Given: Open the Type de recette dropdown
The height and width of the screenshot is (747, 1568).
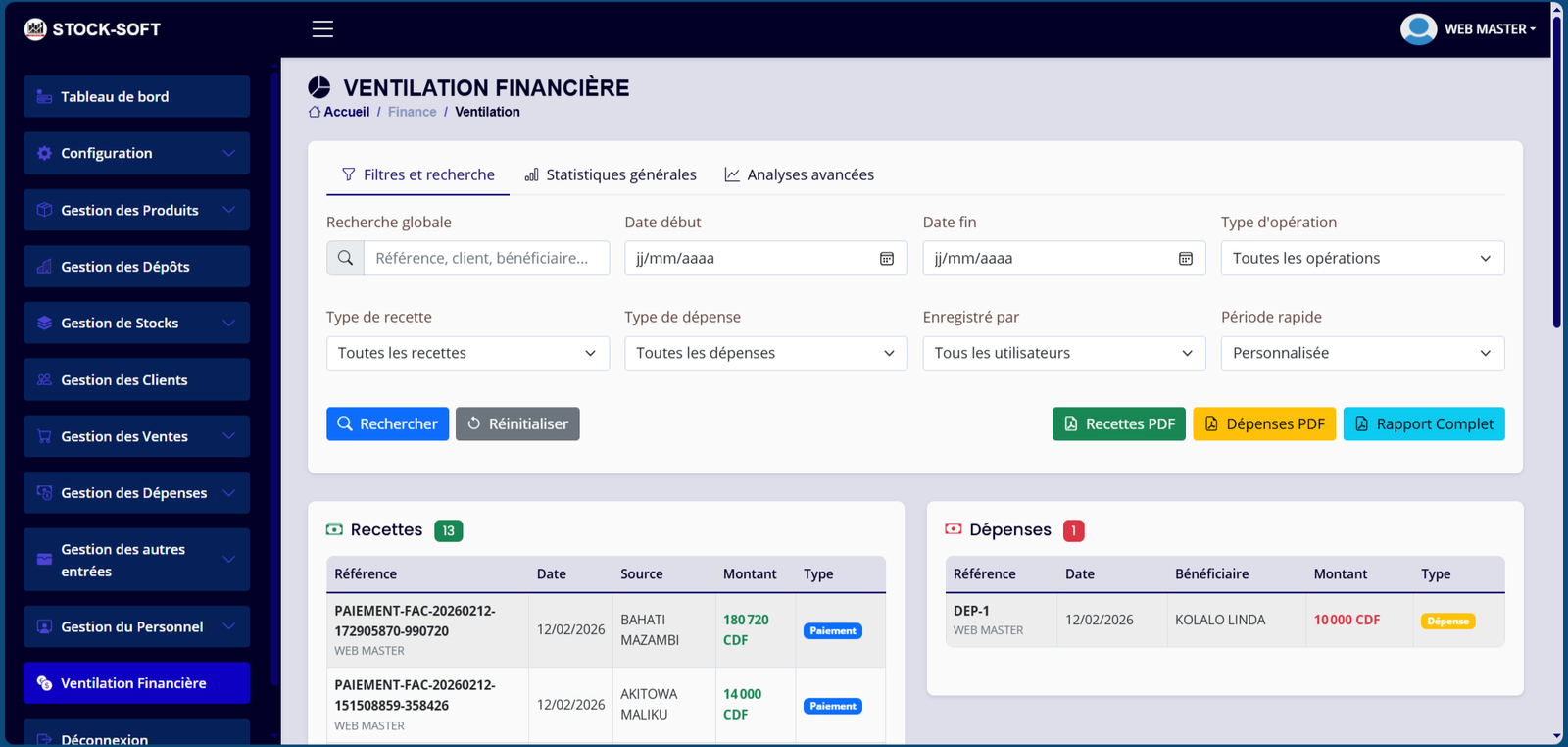Looking at the screenshot, I should [x=467, y=353].
